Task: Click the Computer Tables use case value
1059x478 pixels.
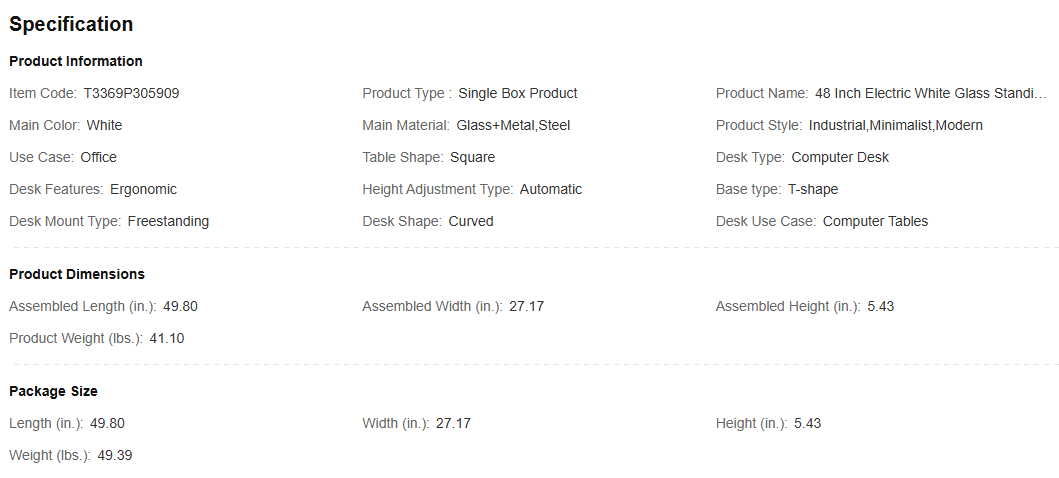Action: [x=875, y=221]
